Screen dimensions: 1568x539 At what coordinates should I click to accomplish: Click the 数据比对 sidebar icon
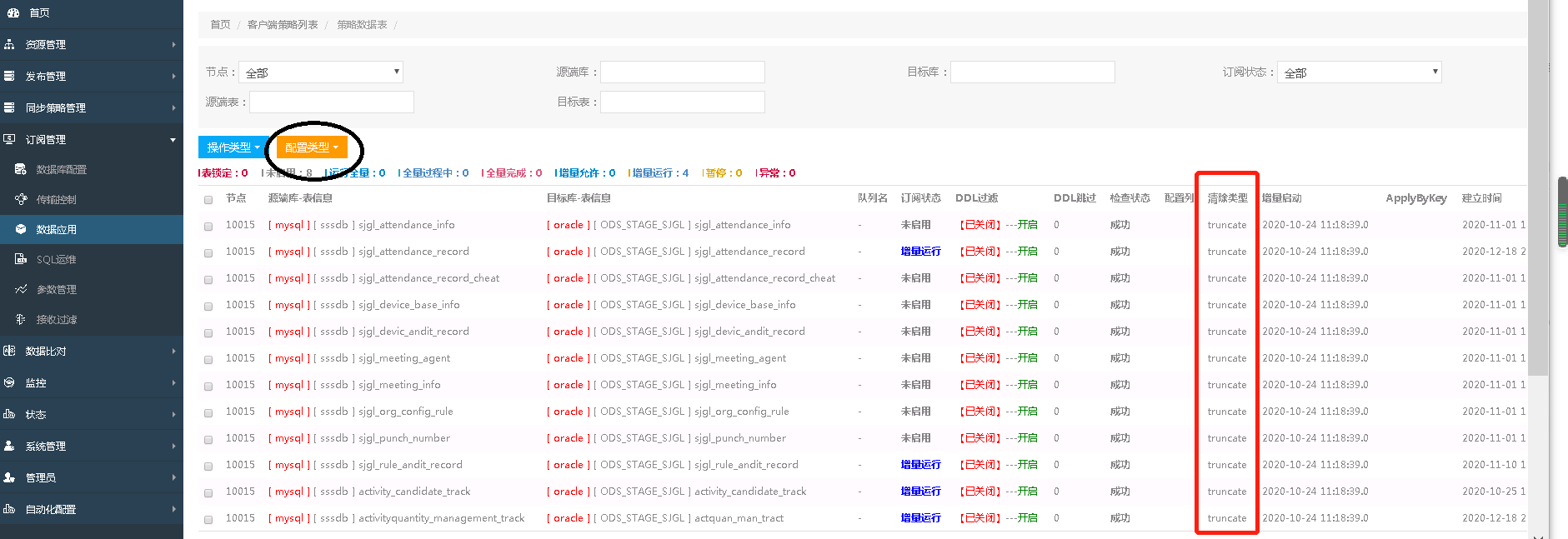10,351
